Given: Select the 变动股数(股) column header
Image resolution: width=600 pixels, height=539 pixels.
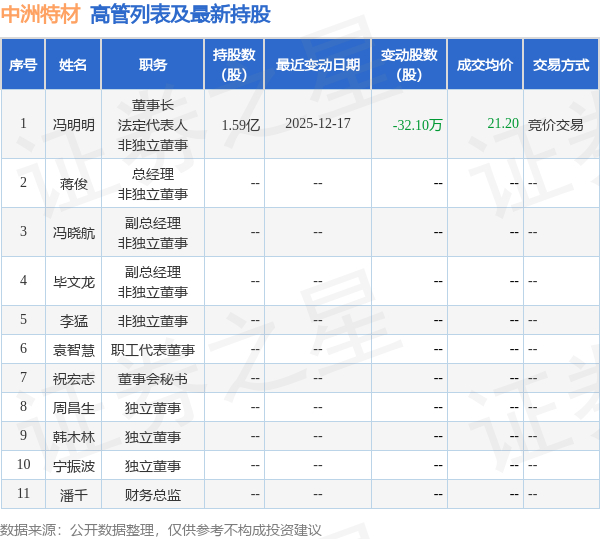Looking at the screenshot, I should pyautogui.click(x=409, y=64).
